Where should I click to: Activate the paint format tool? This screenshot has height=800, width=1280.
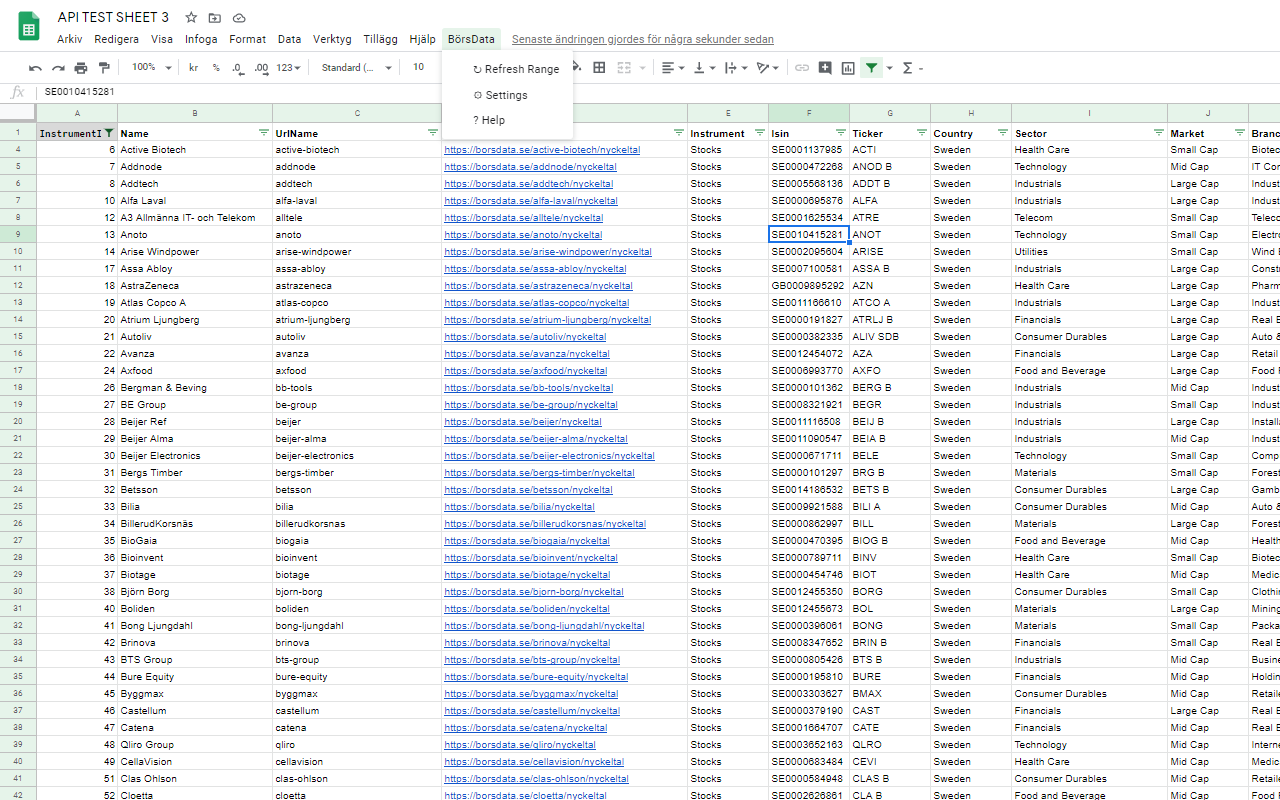coord(104,68)
